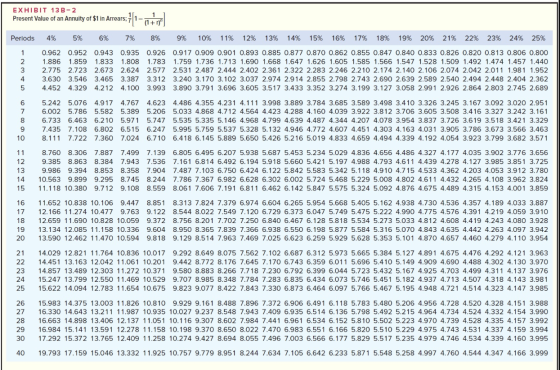Image resolution: width=560 pixels, height=370 pixels.
Task: Click the period 40 row label
Action: [21, 353]
